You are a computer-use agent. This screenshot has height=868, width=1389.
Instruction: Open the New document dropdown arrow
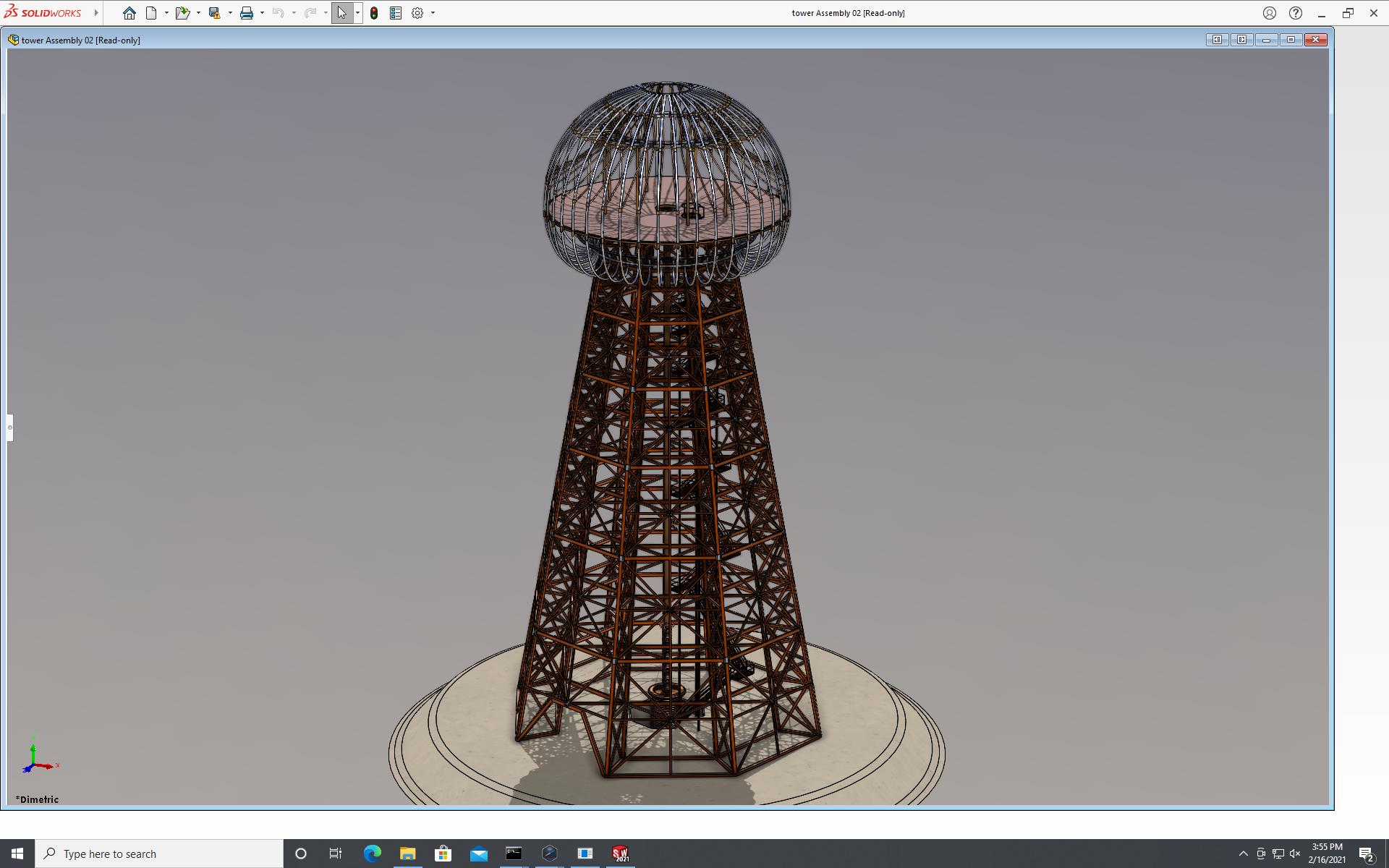click(166, 13)
